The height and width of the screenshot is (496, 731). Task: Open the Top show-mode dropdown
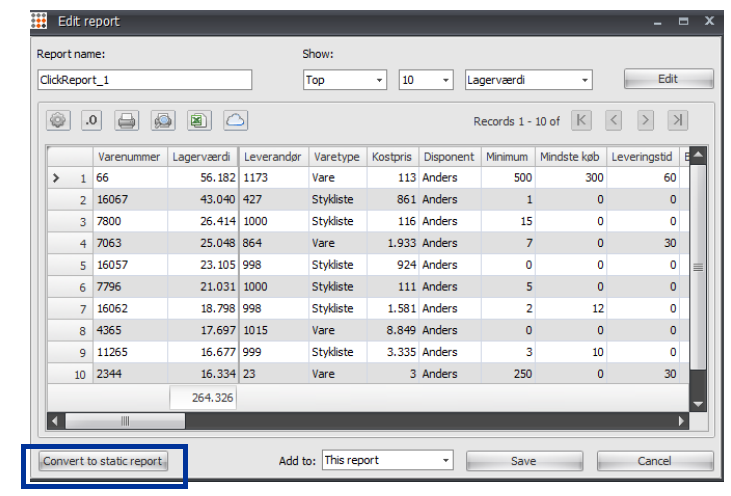[x=345, y=80]
